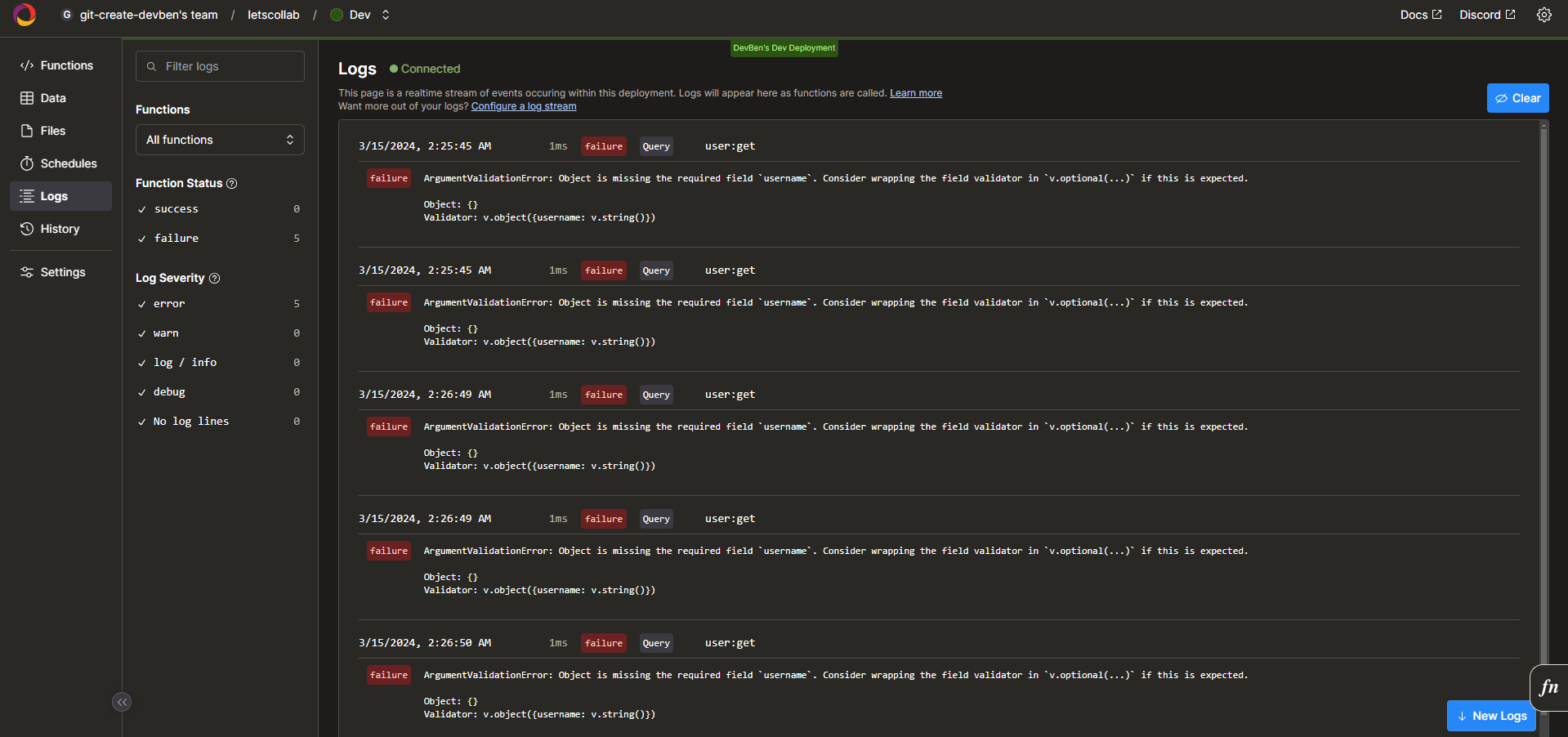1568x737 pixels.
Task: Open the Logs sidebar page
Action: tap(60, 196)
